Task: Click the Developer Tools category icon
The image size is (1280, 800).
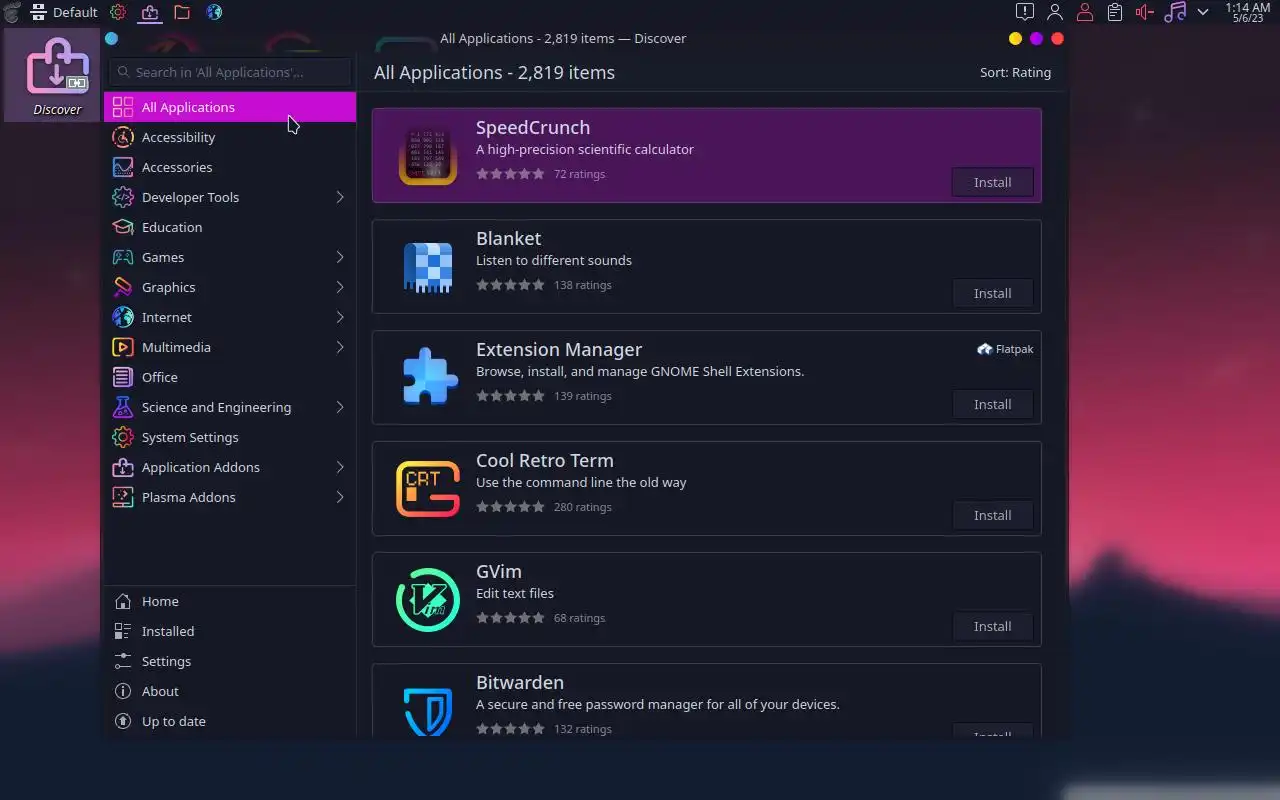Action: pos(123,197)
